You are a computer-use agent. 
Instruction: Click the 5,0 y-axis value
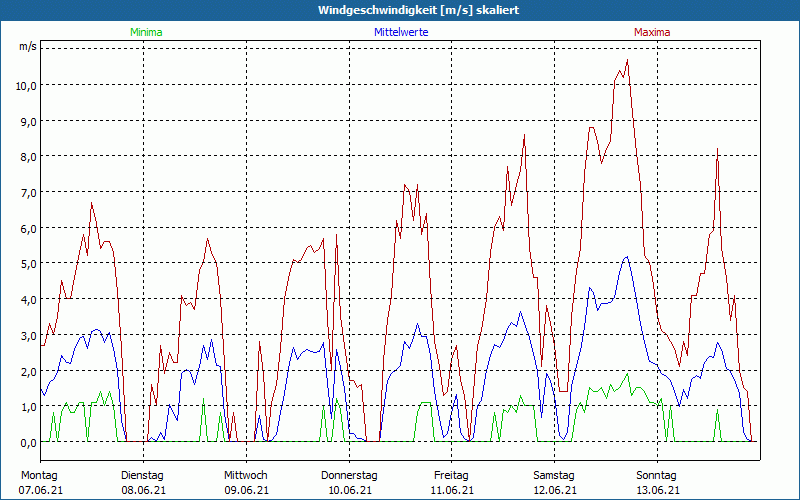[x=29, y=264]
